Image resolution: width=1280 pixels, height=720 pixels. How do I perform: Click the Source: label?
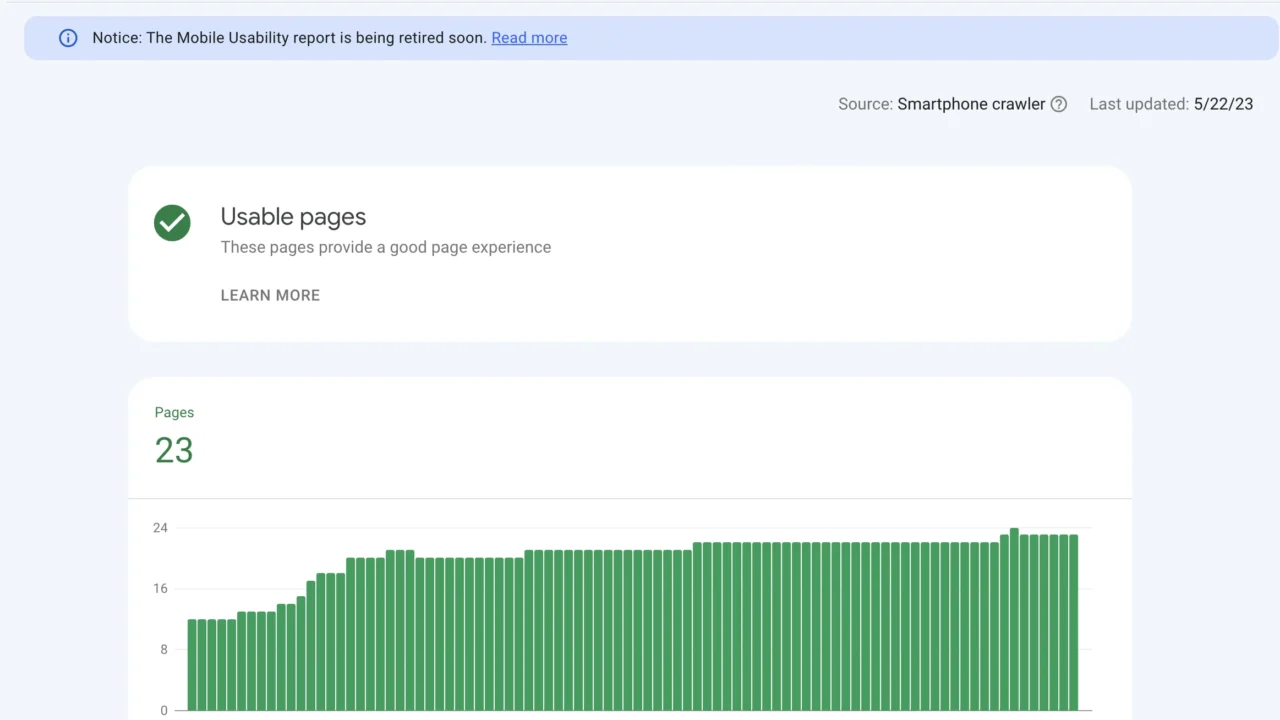(x=865, y=104)
